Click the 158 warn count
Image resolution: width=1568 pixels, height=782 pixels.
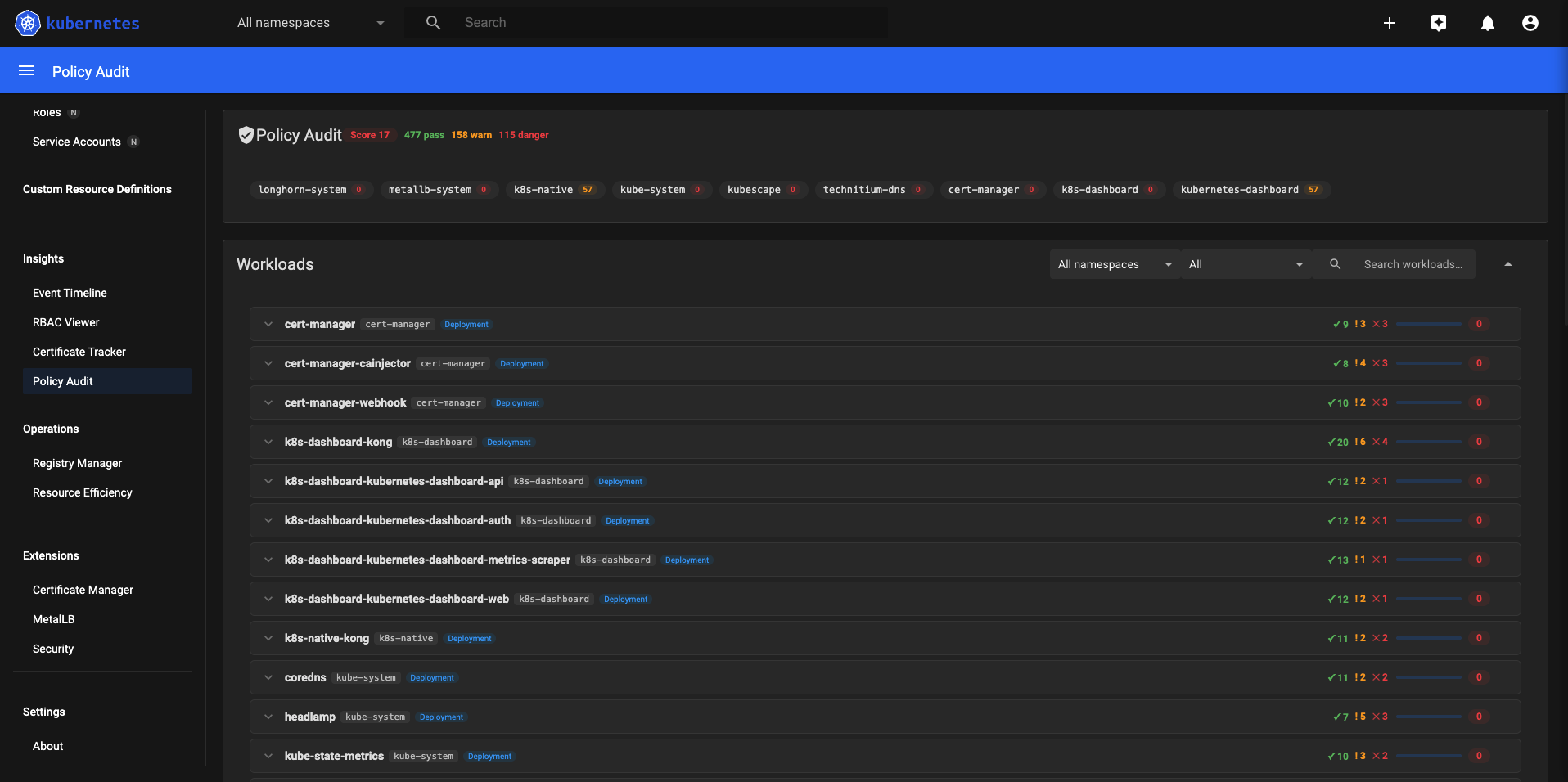pyautogui.click(x=471, y=135)
